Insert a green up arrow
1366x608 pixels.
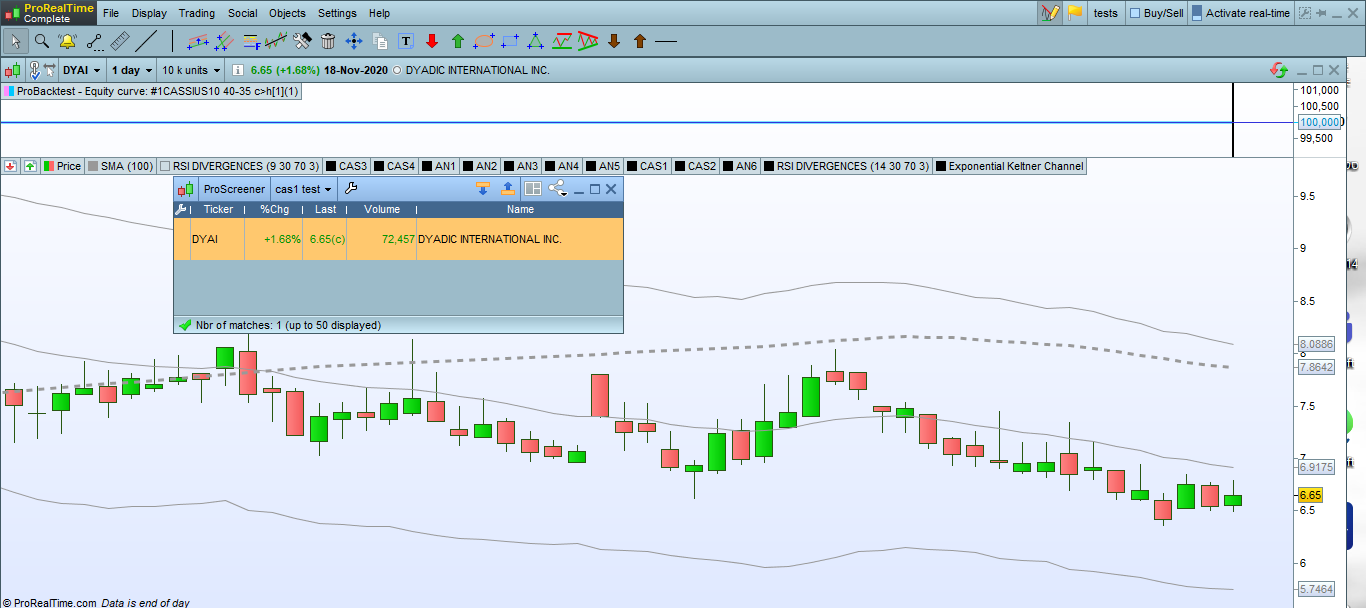458,41
